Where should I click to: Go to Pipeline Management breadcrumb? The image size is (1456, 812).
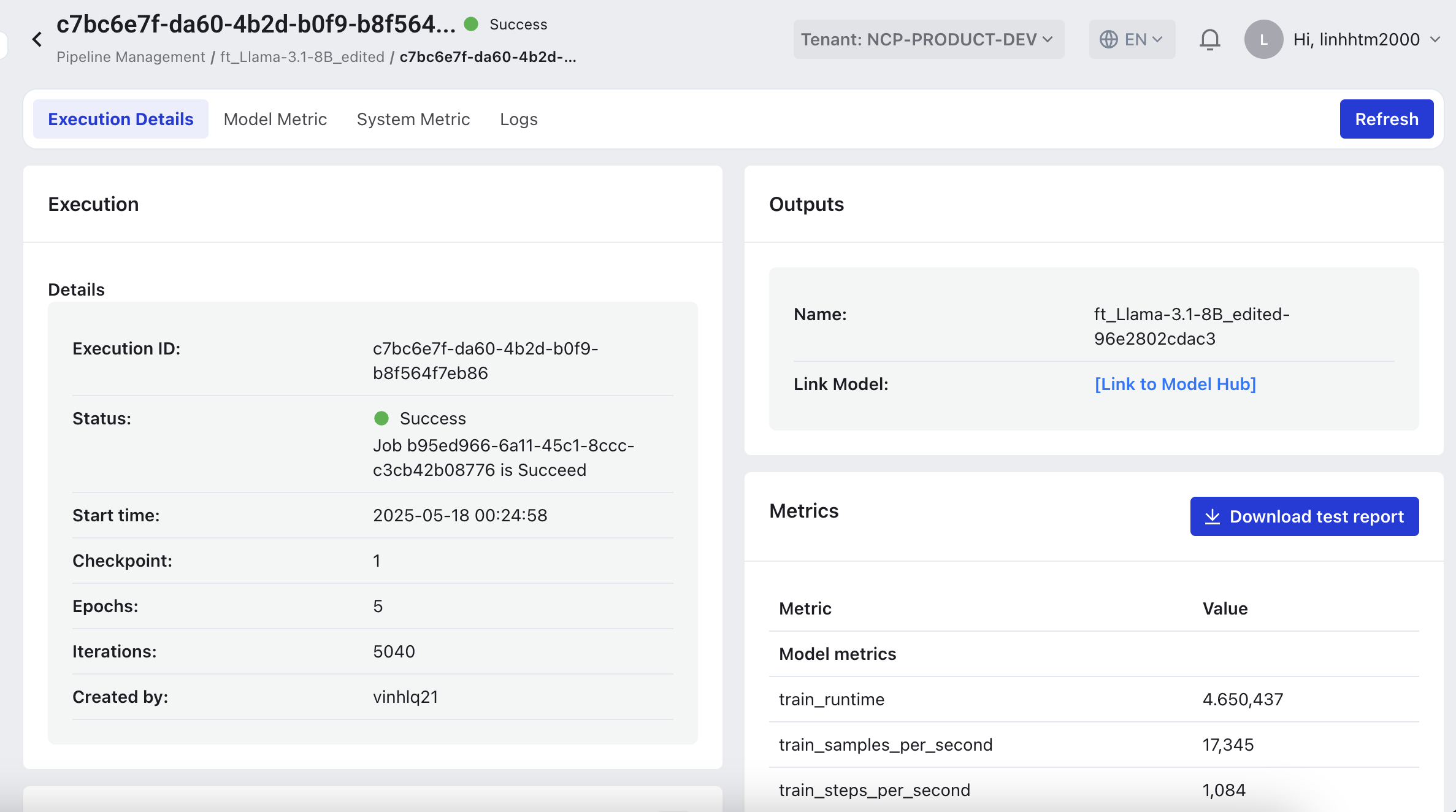(x=131, y=57)
